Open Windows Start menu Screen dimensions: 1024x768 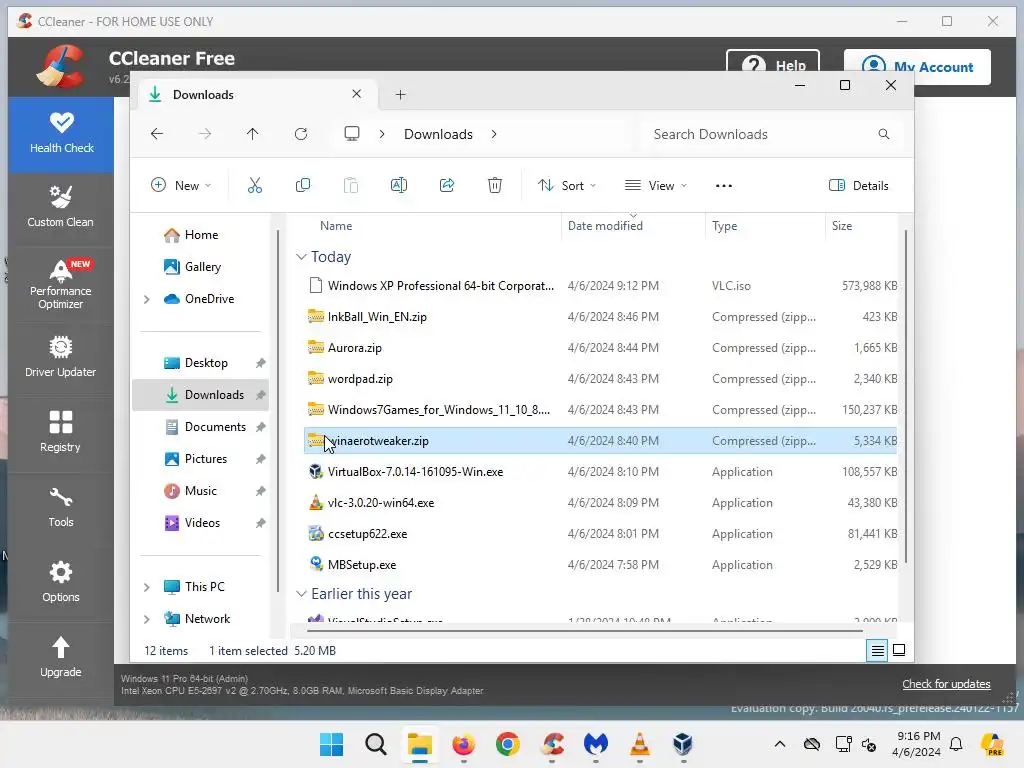pyautogui.click(x=332, y=744)
